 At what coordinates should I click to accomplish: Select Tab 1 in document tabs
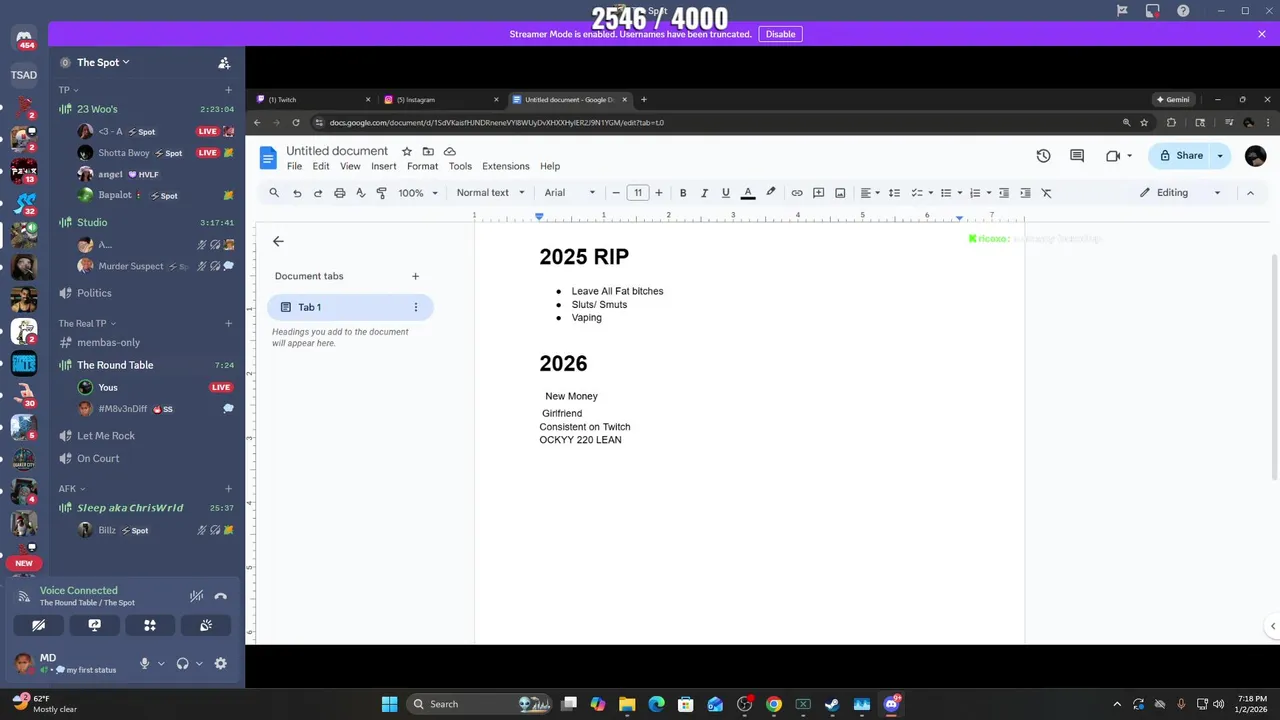pyautogui.click(x=349, y=307)
